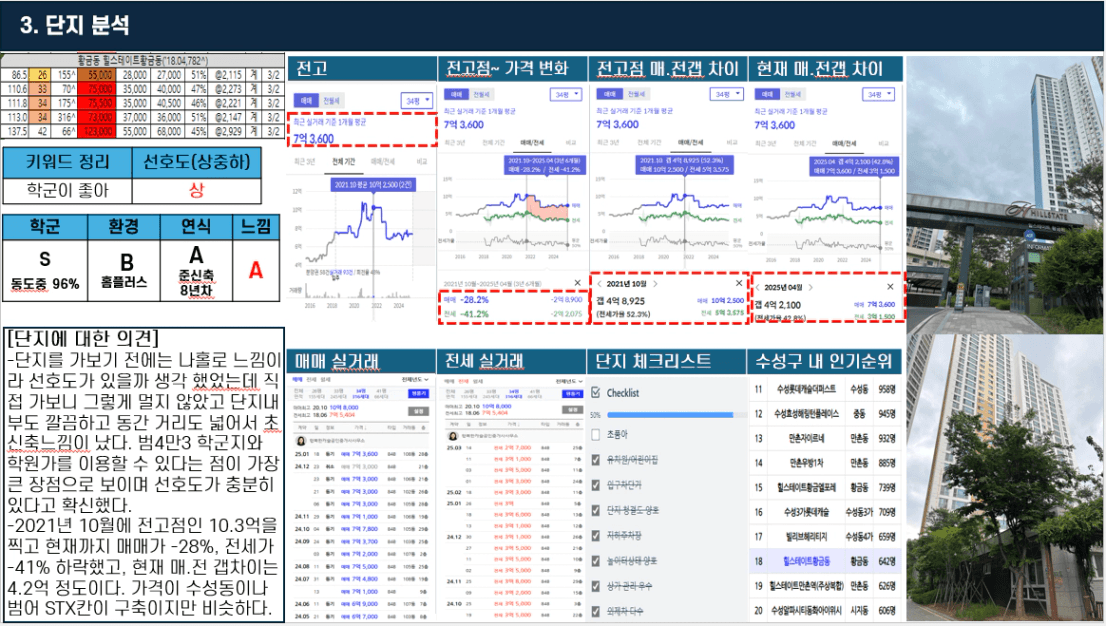Uncheck the 상가 관리 우수 checkbox
The height and width of the screenshot is (626, 1106).
pyautogui.click(x=596, y=586)
